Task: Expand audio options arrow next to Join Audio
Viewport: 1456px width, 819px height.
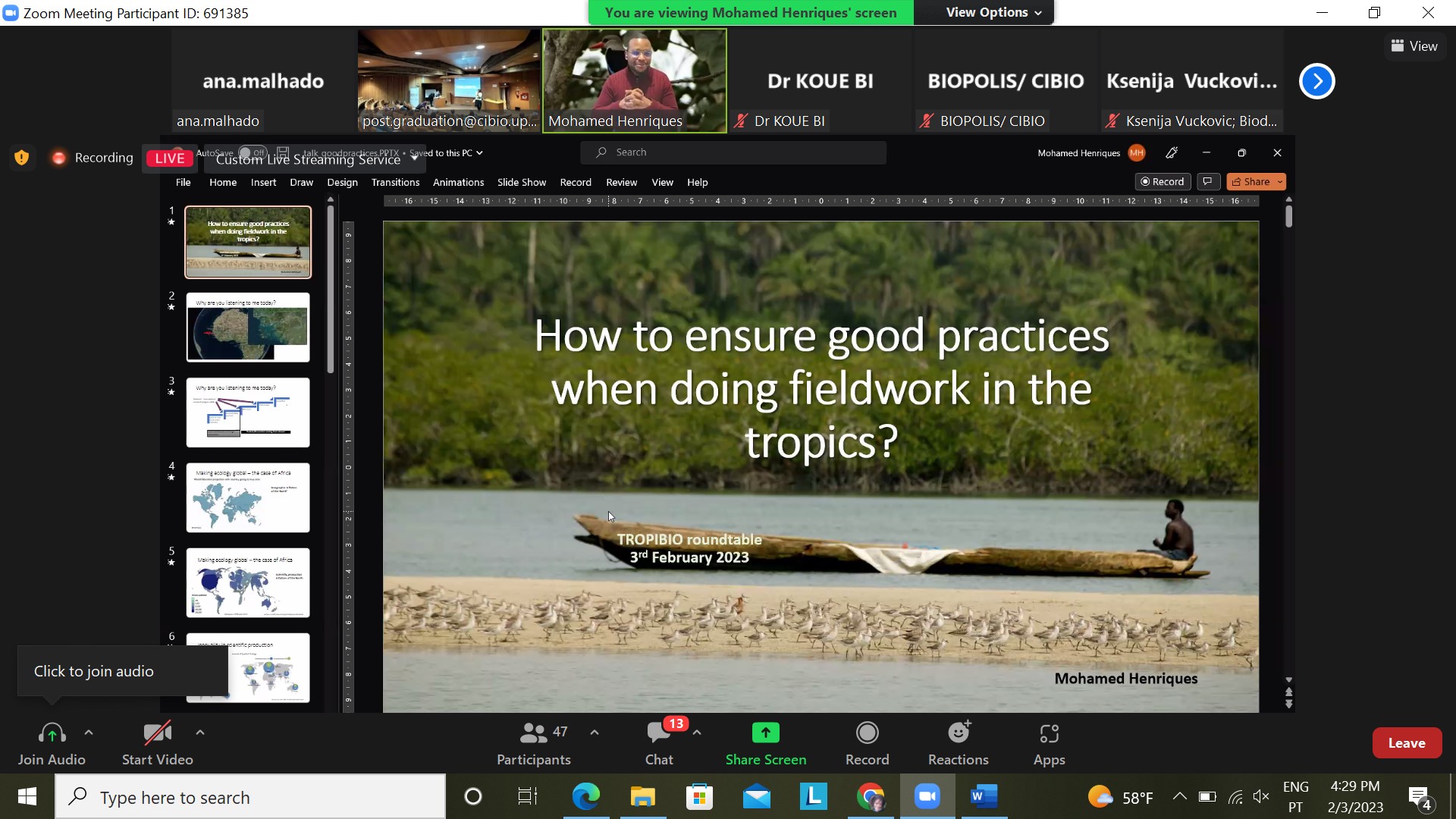Action: coord(89,733)
